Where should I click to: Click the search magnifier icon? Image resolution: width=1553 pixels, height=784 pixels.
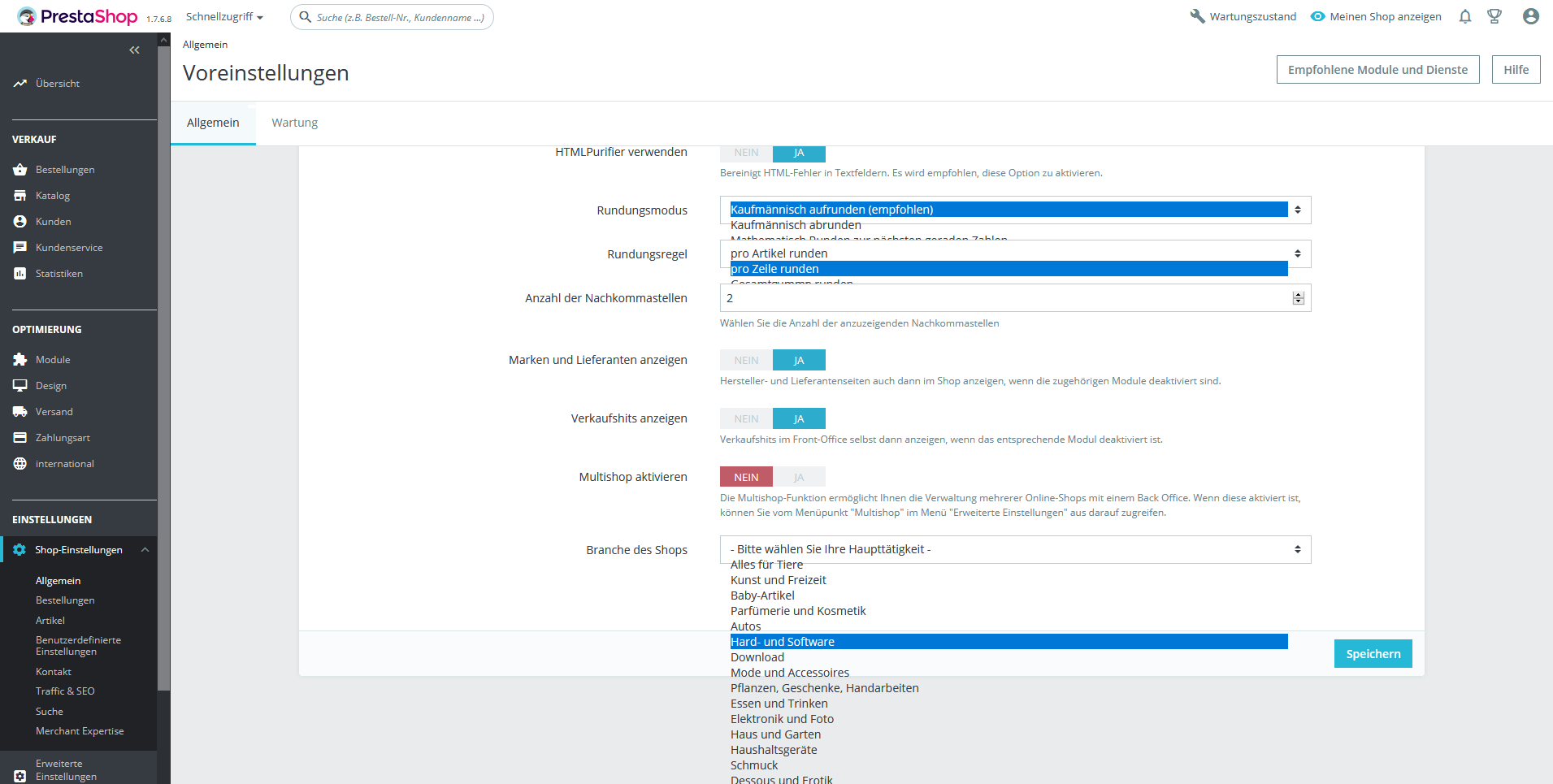(306, 17)
